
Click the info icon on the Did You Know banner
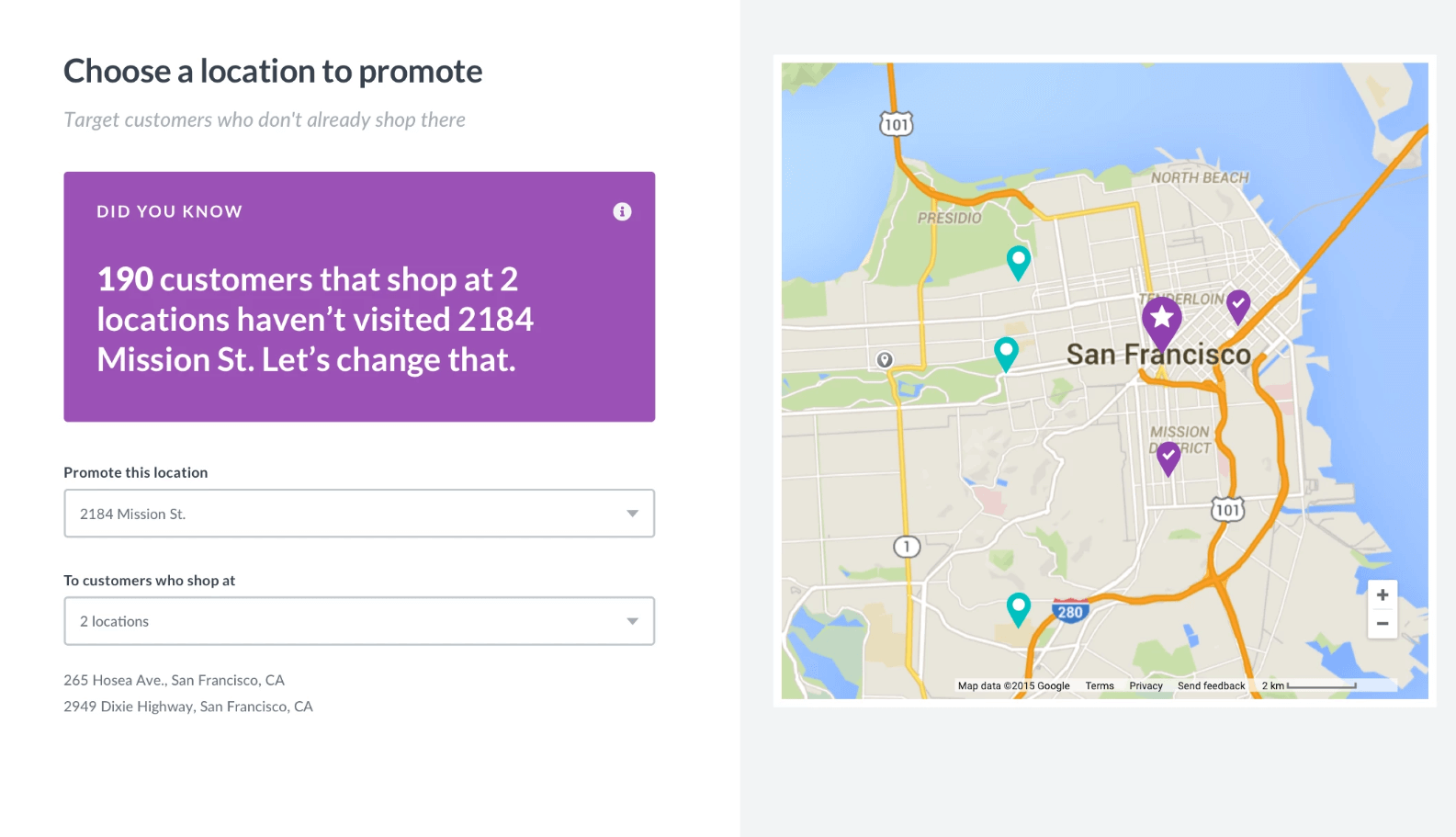tap(622, 210)
